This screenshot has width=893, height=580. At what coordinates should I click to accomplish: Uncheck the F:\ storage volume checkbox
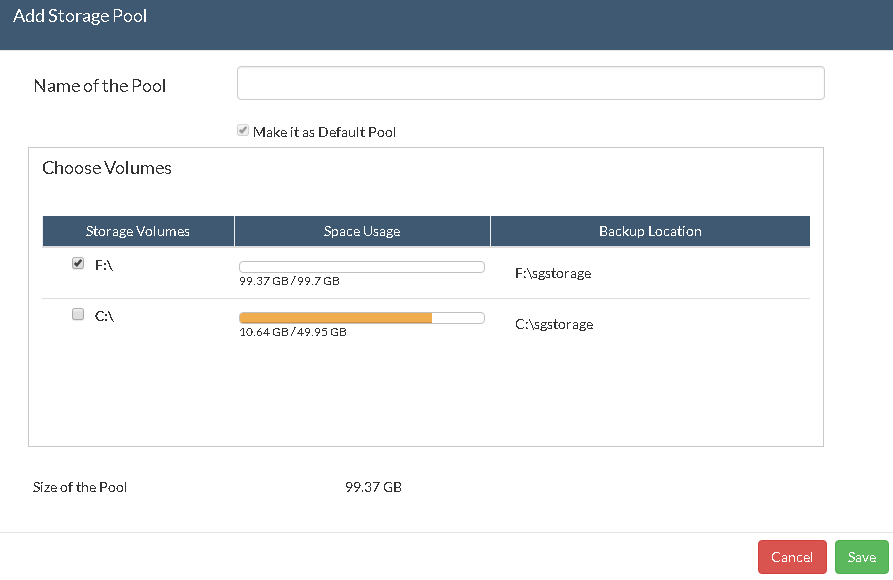(78, 263)
